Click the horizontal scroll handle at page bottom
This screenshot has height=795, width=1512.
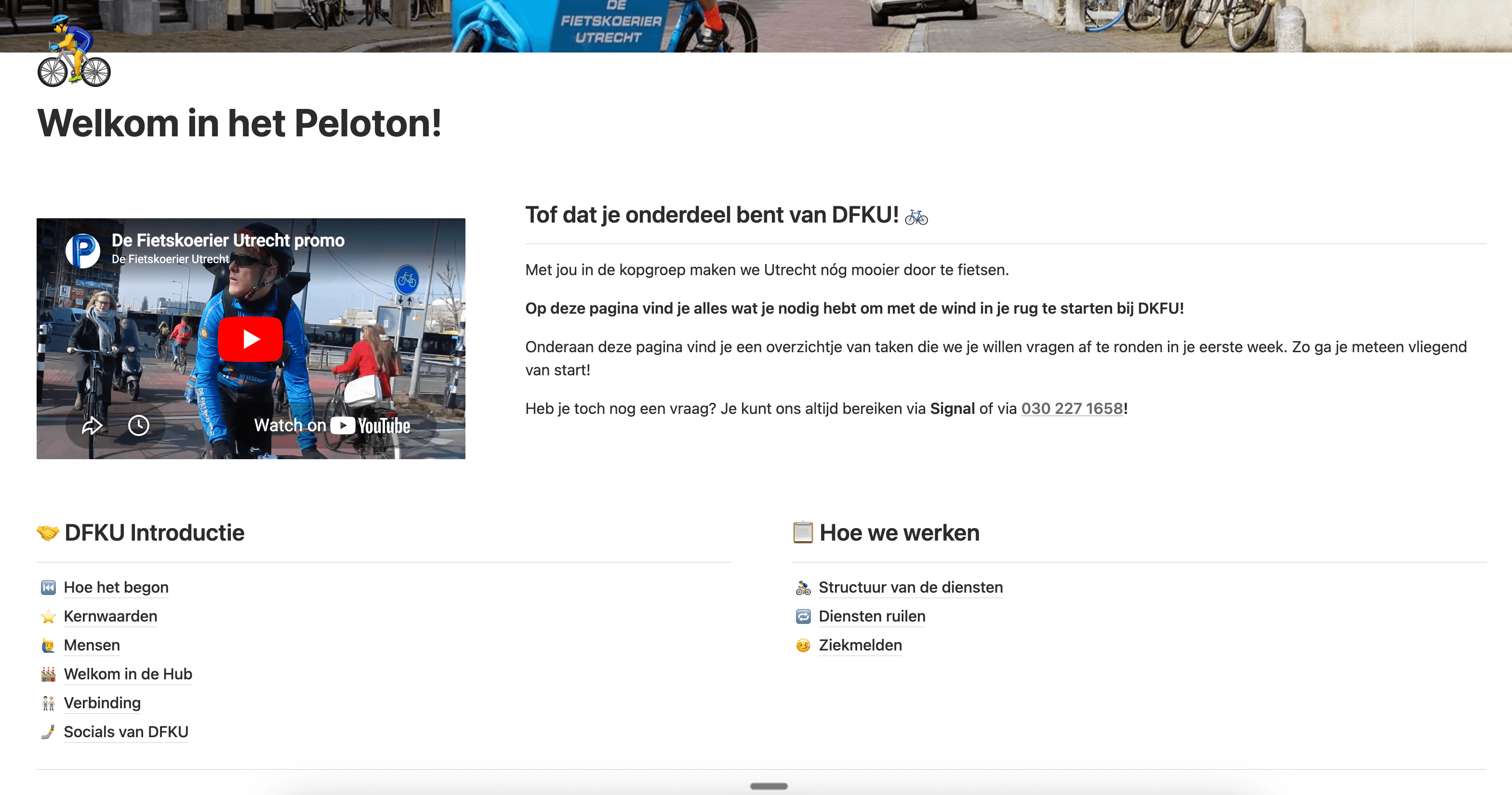pyautogui.click(x=769, y=786)
